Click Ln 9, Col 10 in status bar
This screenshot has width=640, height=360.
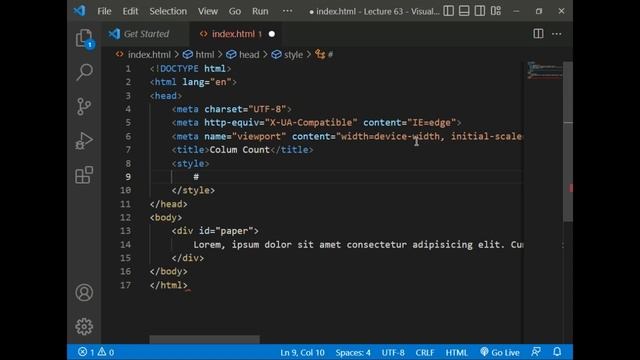click(302, 352)
